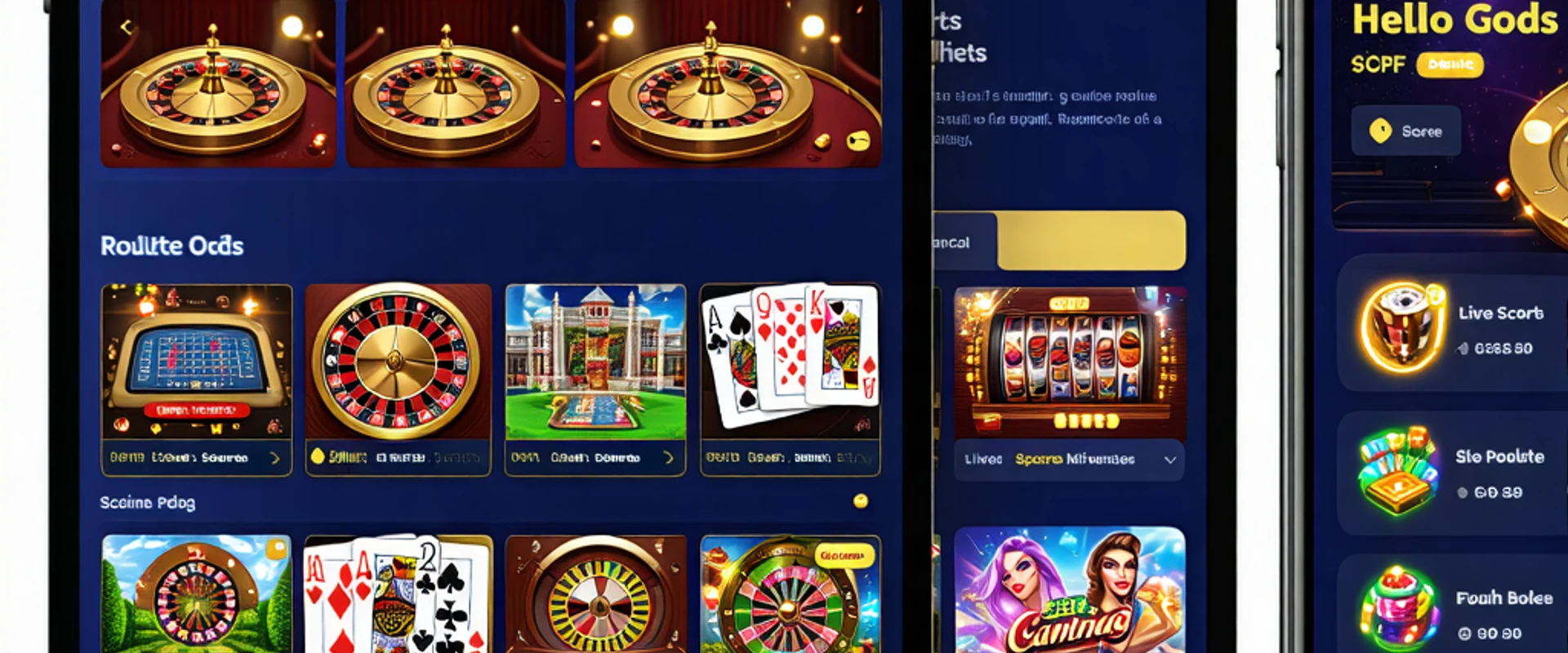Click the Score button
This screenshot has height=653, width=1568.
1405,131
